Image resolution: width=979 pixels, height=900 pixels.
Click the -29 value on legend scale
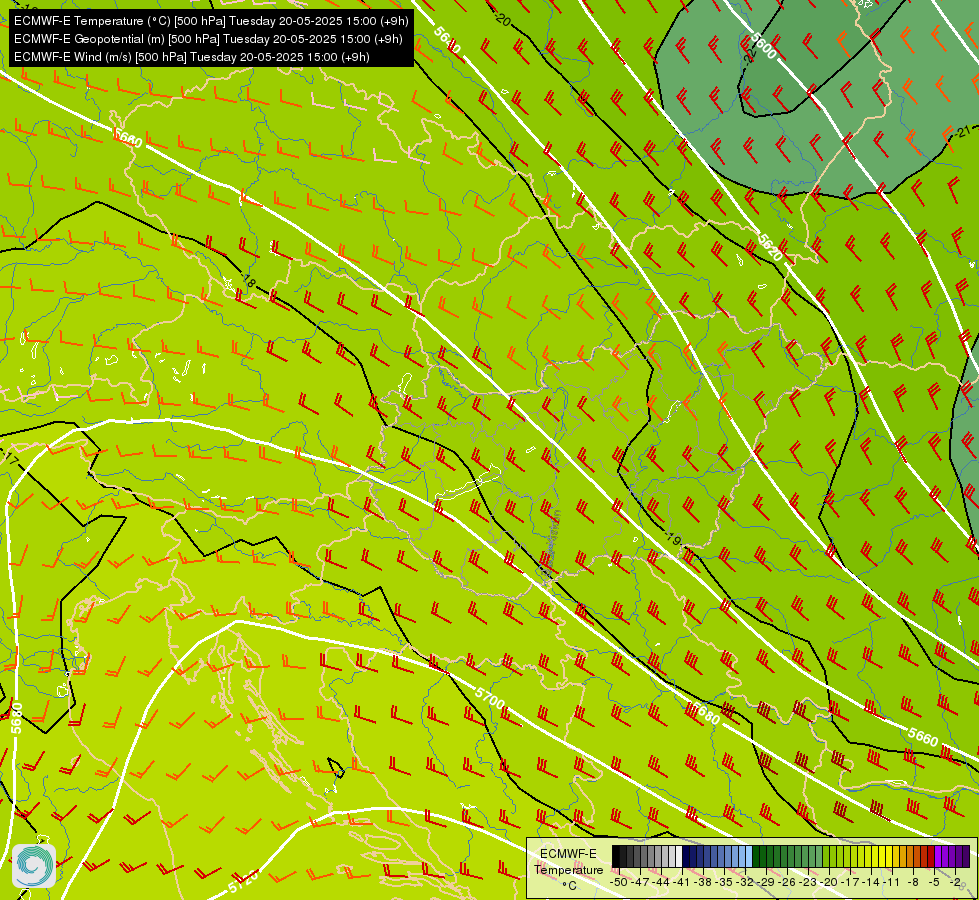(x=765, y=883)
